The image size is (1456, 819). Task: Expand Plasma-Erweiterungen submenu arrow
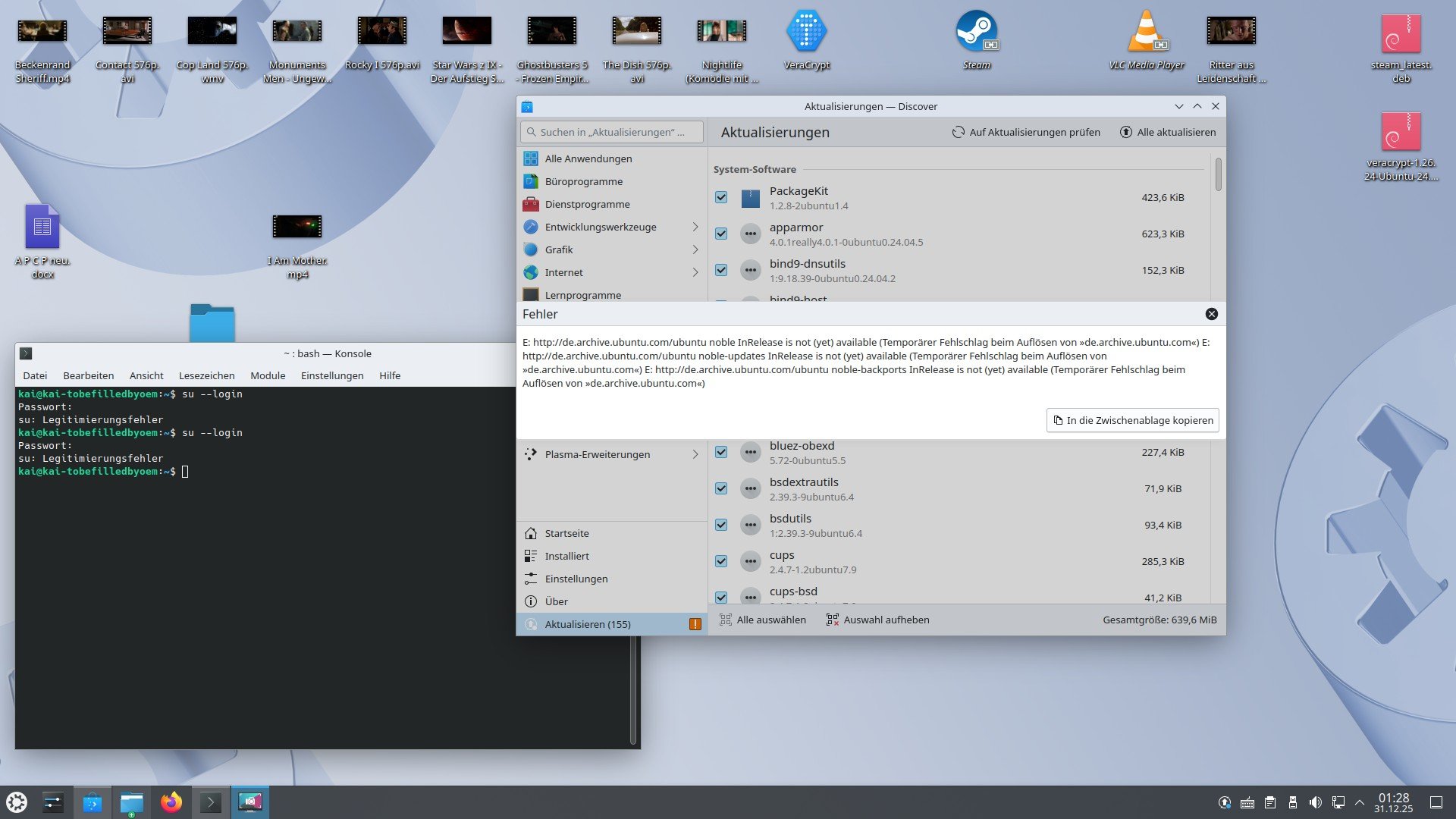pyautogui.click(x=695, y=454)
